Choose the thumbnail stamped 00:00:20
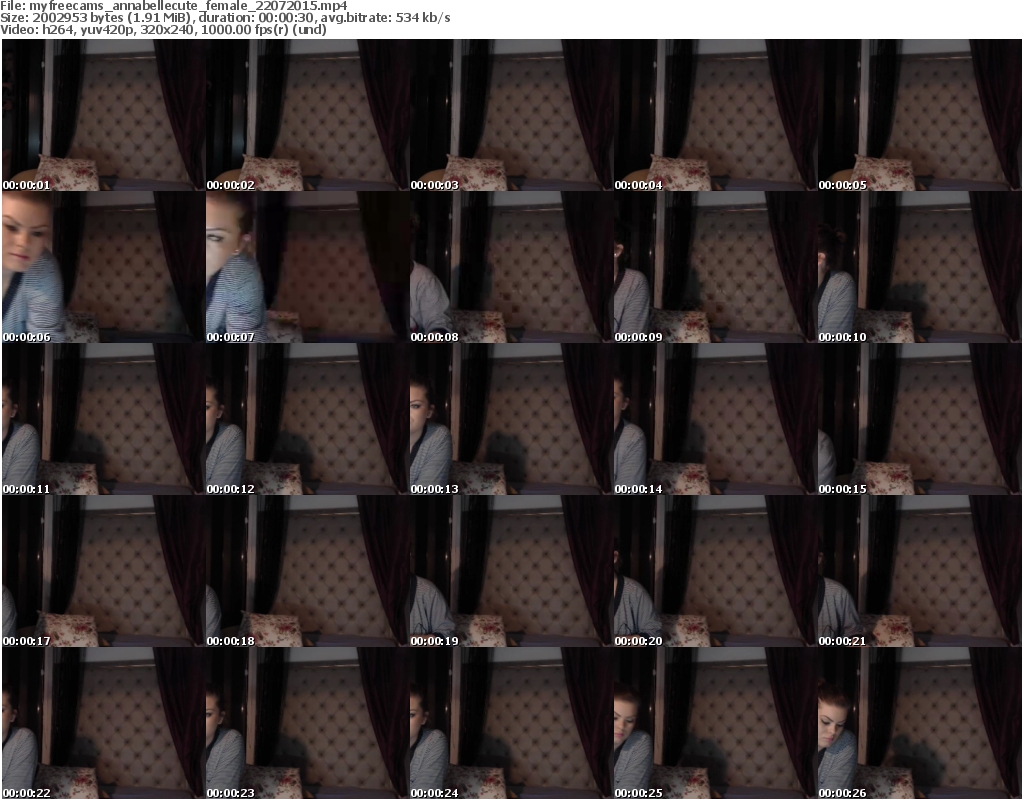1024x799 pixels. (x=716, y=571)
